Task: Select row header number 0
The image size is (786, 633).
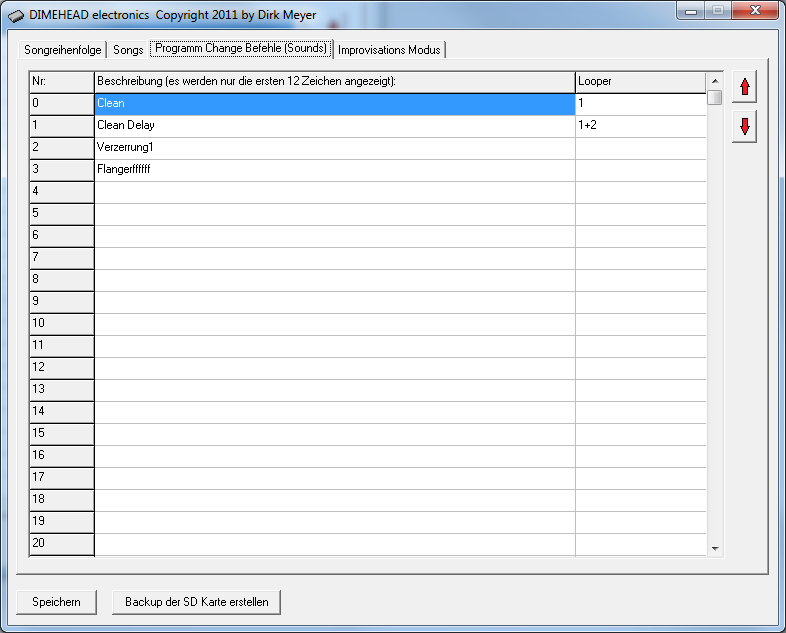Action: click(62, 104)
